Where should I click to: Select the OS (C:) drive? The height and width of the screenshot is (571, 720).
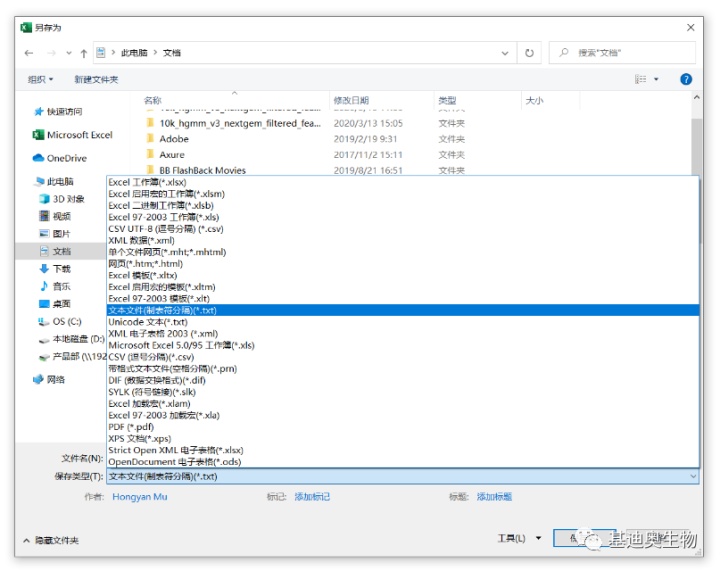60,322
